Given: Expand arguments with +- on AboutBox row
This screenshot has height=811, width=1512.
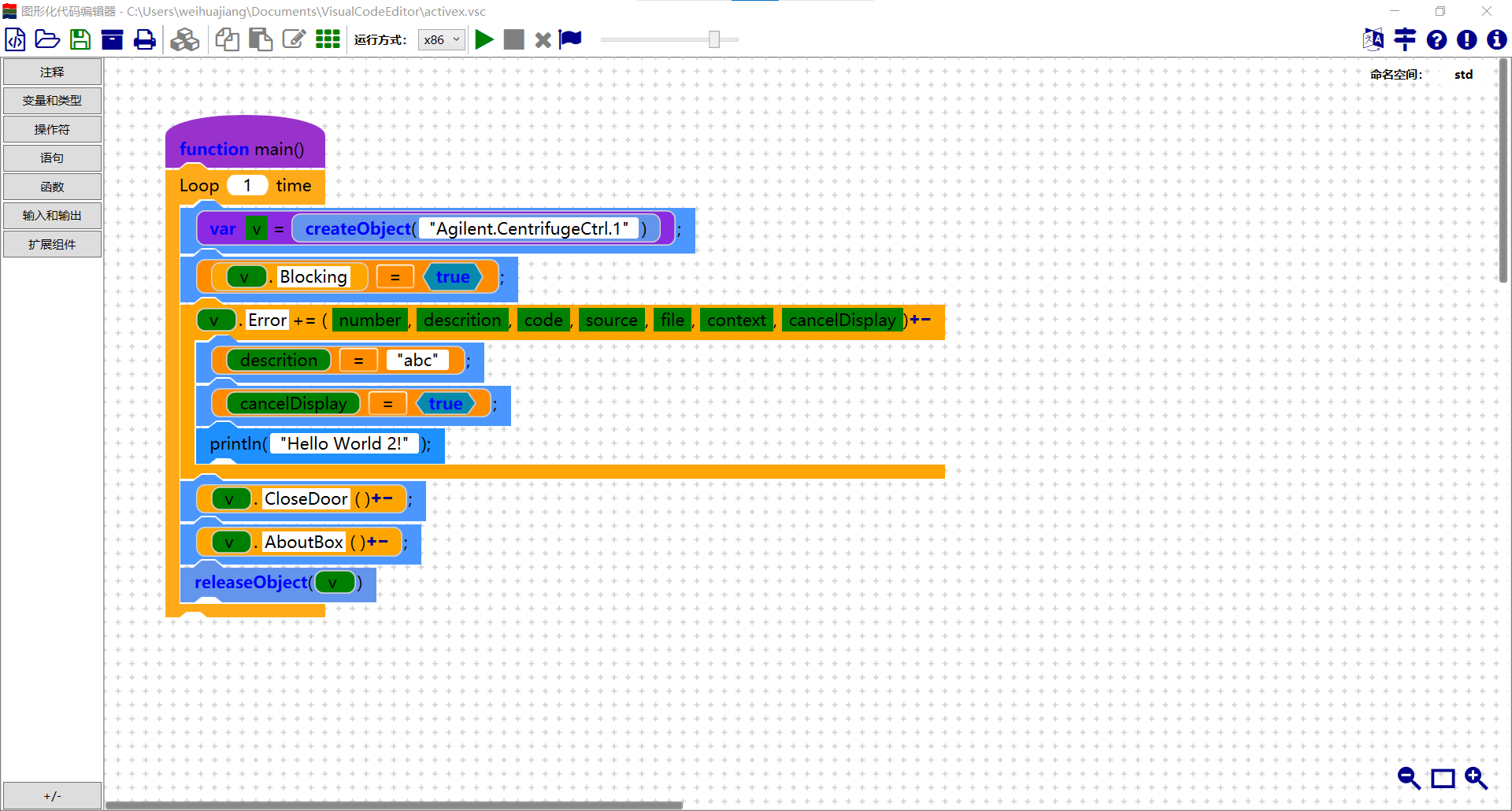Looking at the screenshot, I should pyautogui.click(x=377, y=542).
